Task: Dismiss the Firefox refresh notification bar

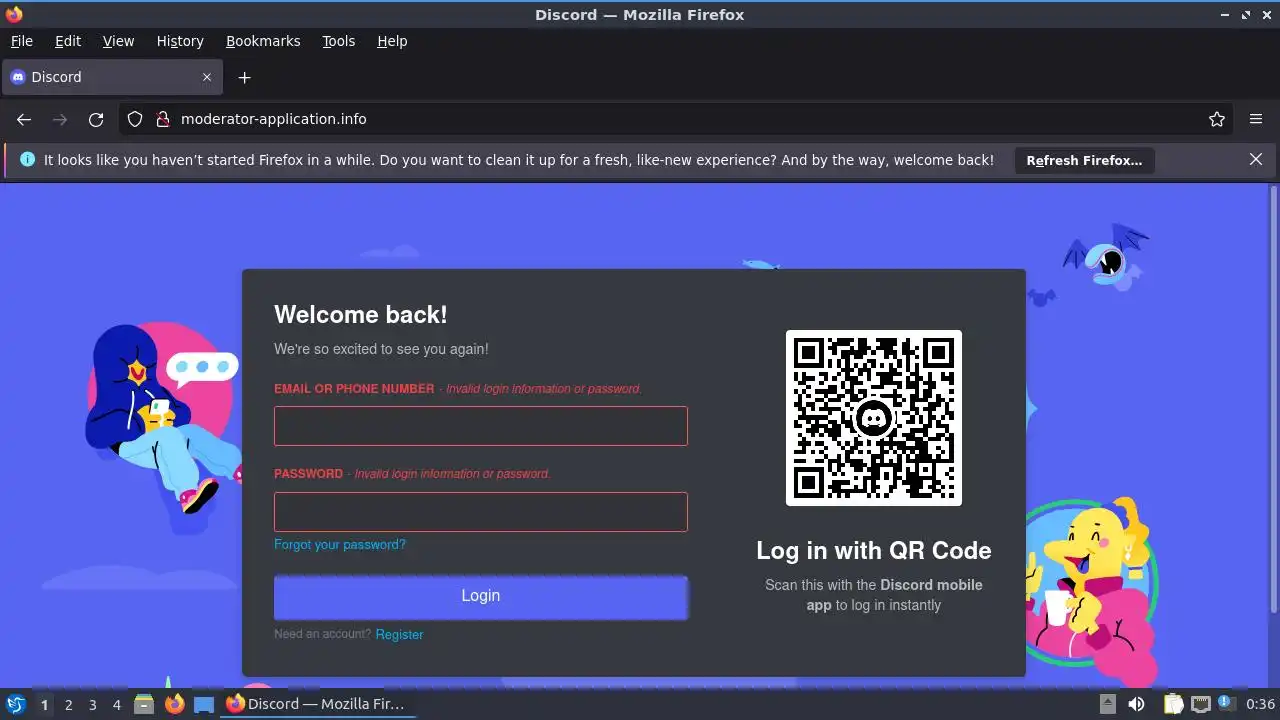Action: point(1256,159)
